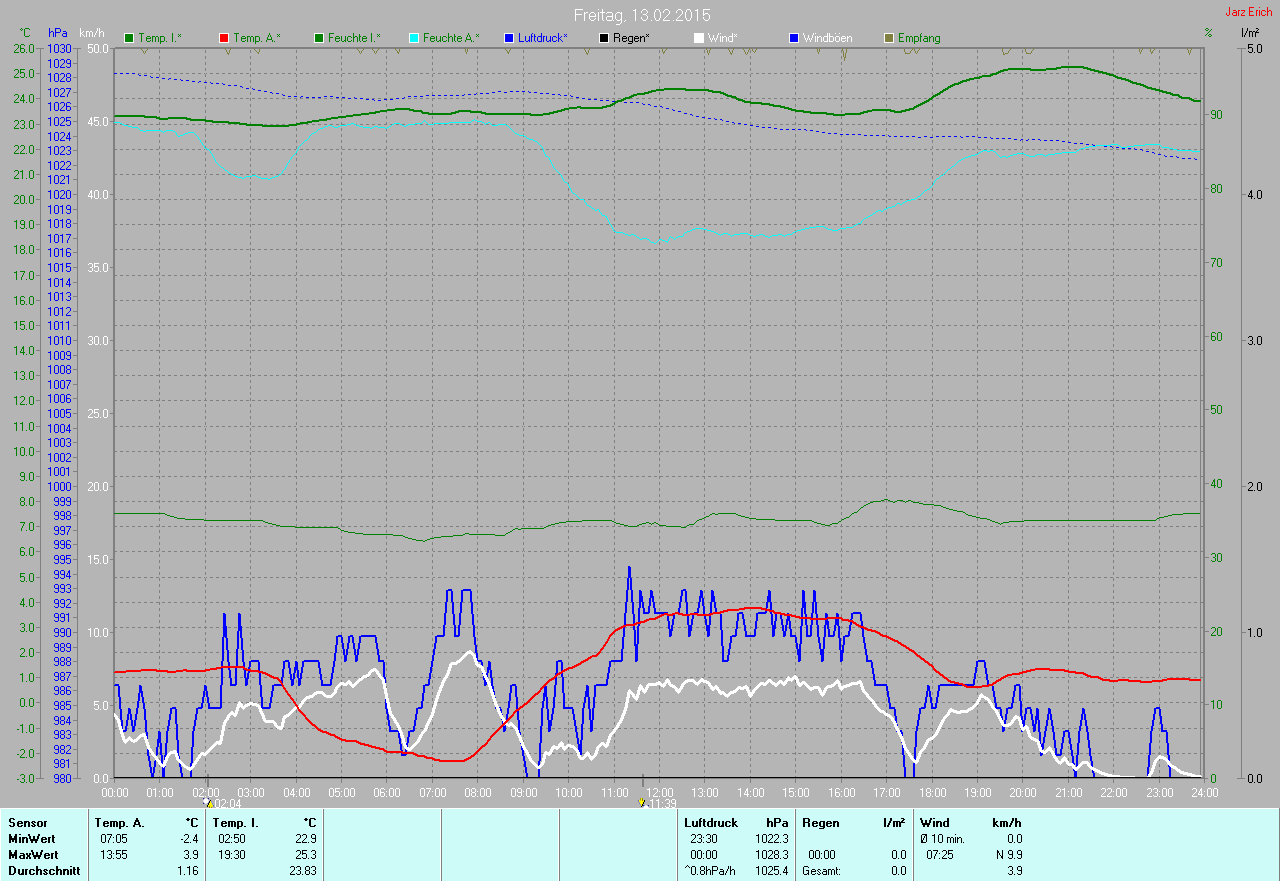Screen dimensions: 1280x881
Task: Click the Durchschnitt row label
Action: [x=39, y=871]
